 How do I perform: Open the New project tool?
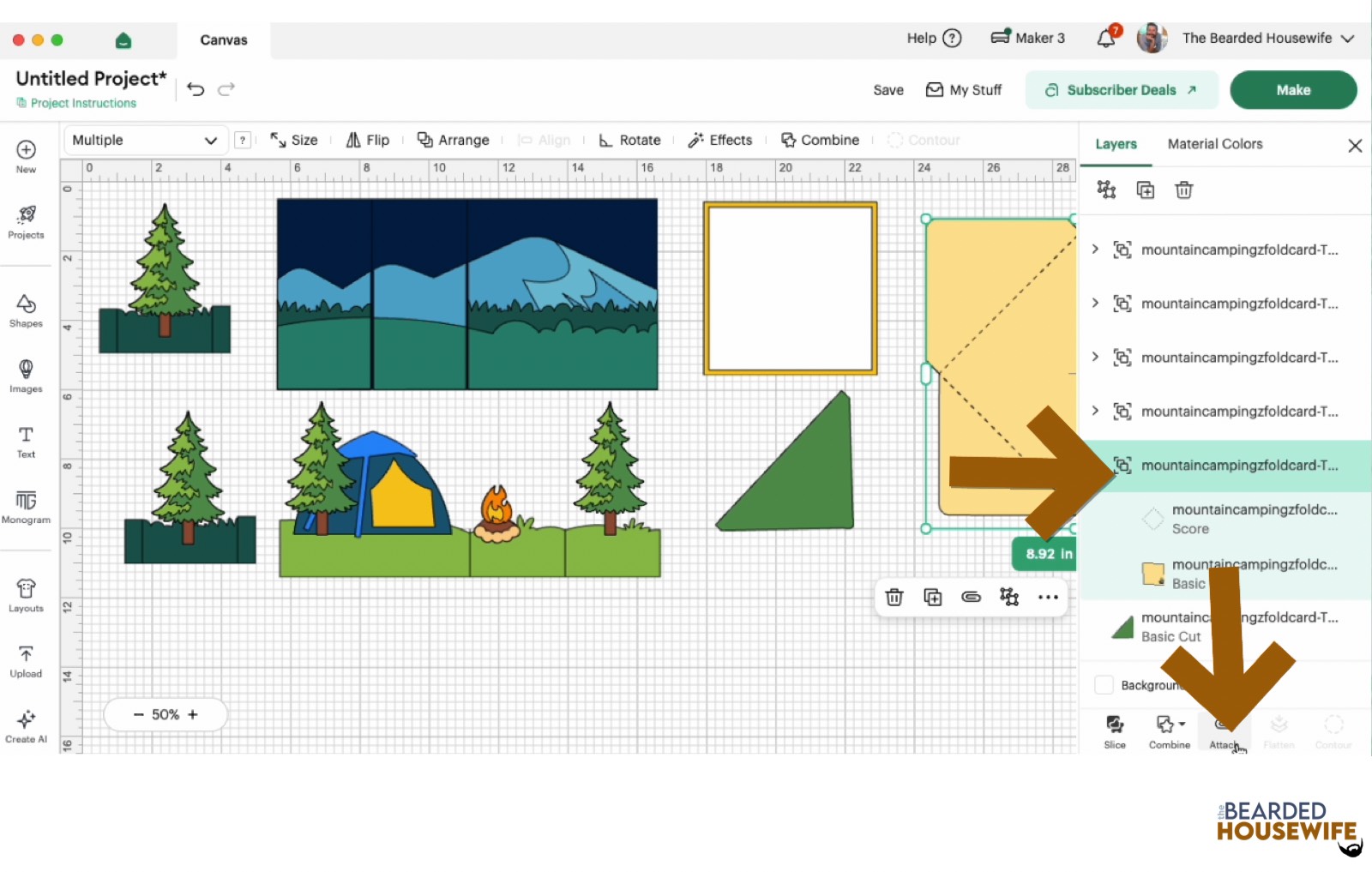point(26,156)
